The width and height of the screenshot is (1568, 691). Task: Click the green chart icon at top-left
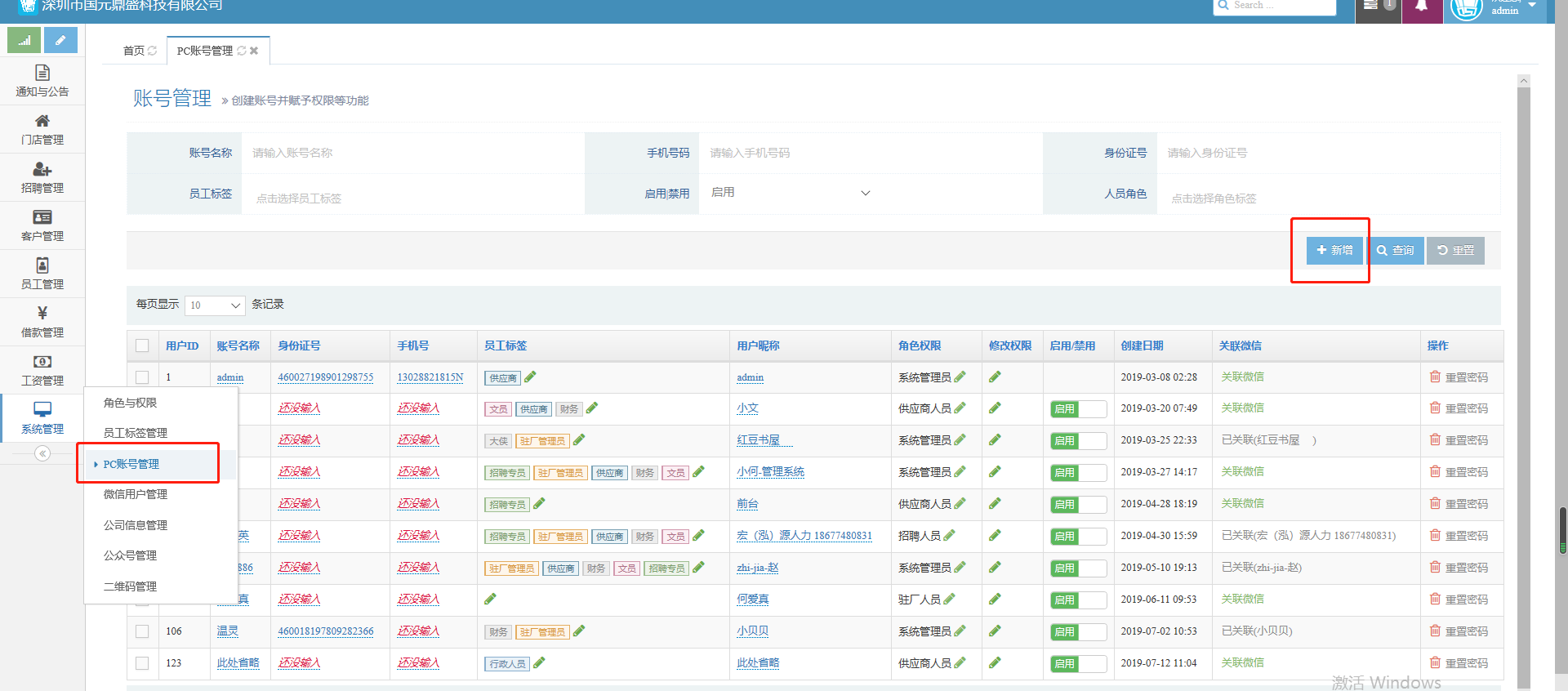tap(24, 40)
